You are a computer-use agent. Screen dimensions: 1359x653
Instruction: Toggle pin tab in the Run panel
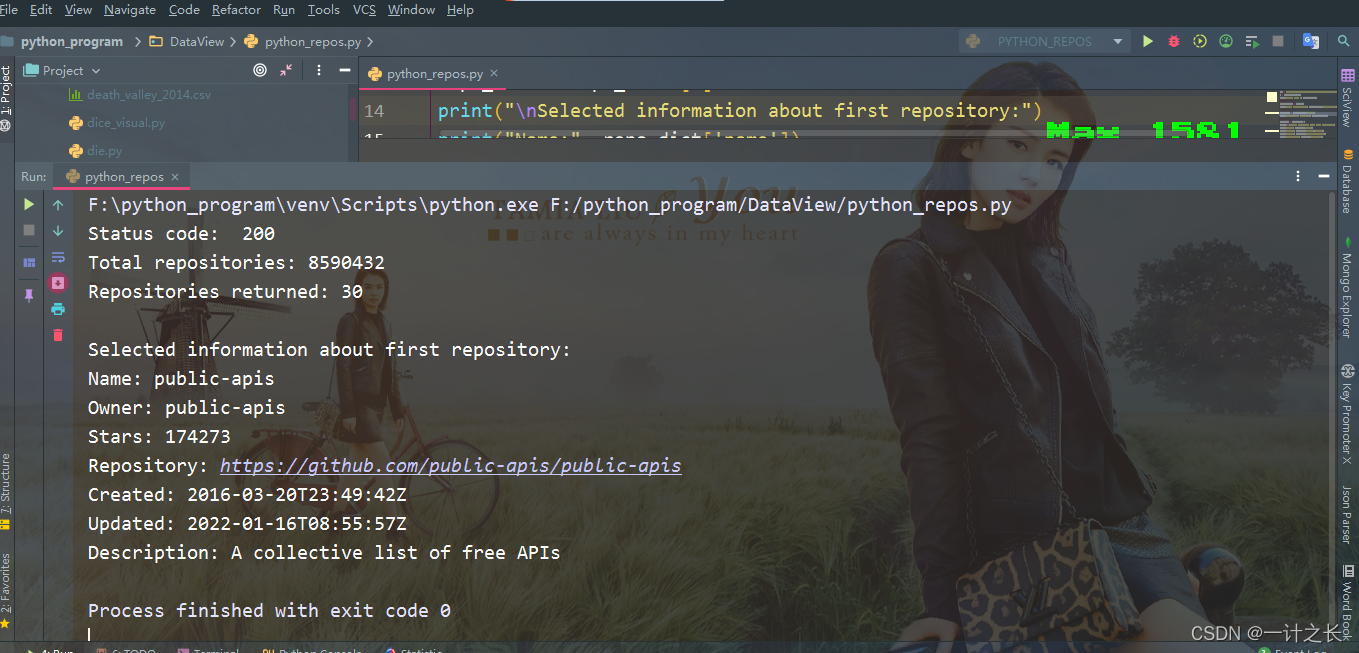[x=29, y=295]
